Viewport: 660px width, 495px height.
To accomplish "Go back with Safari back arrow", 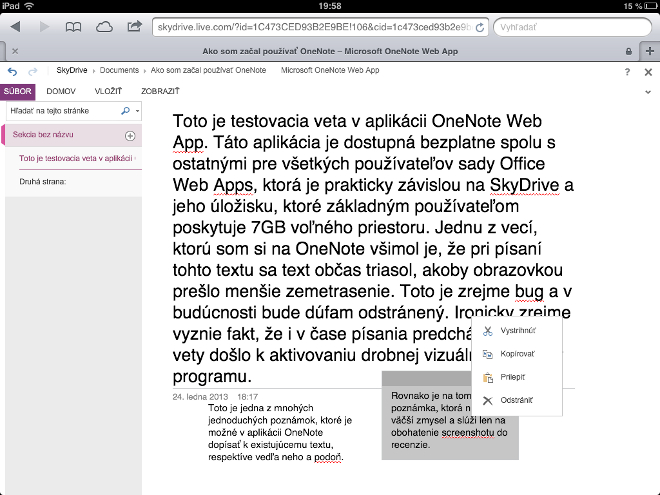I will pos(16,27).
